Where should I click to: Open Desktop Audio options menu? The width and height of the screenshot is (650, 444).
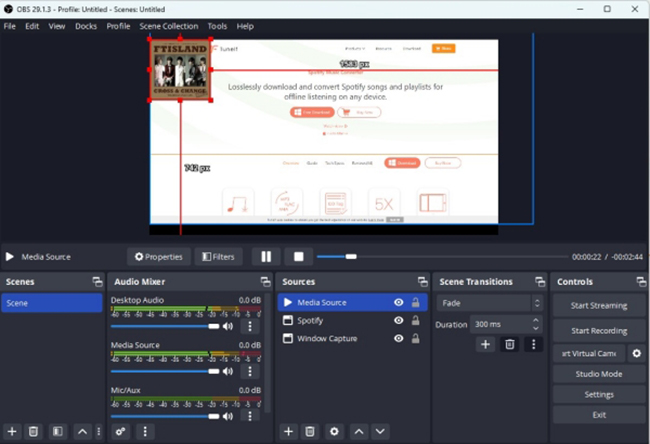tap(250, 326)
